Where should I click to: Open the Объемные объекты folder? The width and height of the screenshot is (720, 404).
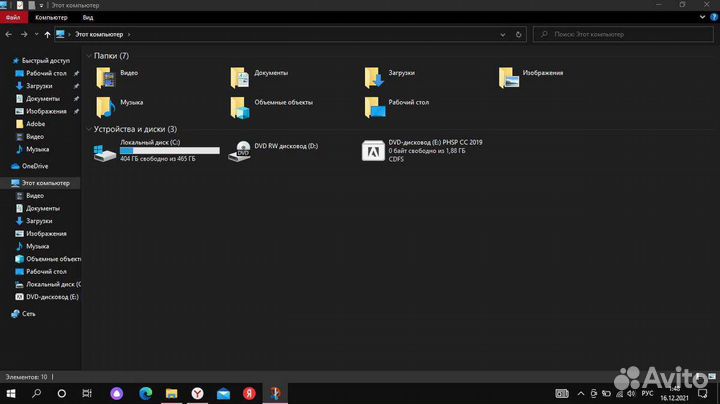[x=239, y=104]
